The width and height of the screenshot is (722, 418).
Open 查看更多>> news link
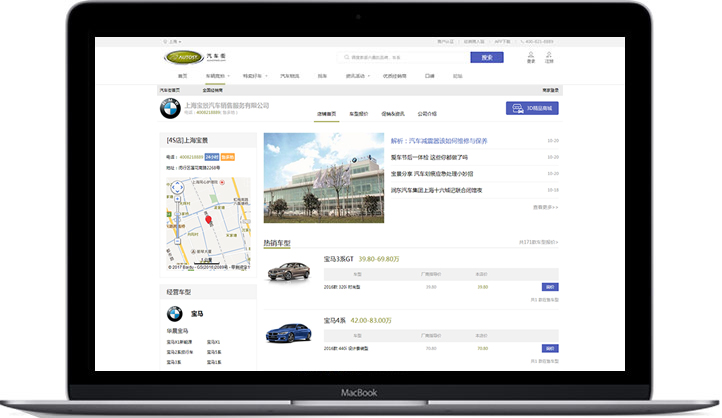pos(545,208)
